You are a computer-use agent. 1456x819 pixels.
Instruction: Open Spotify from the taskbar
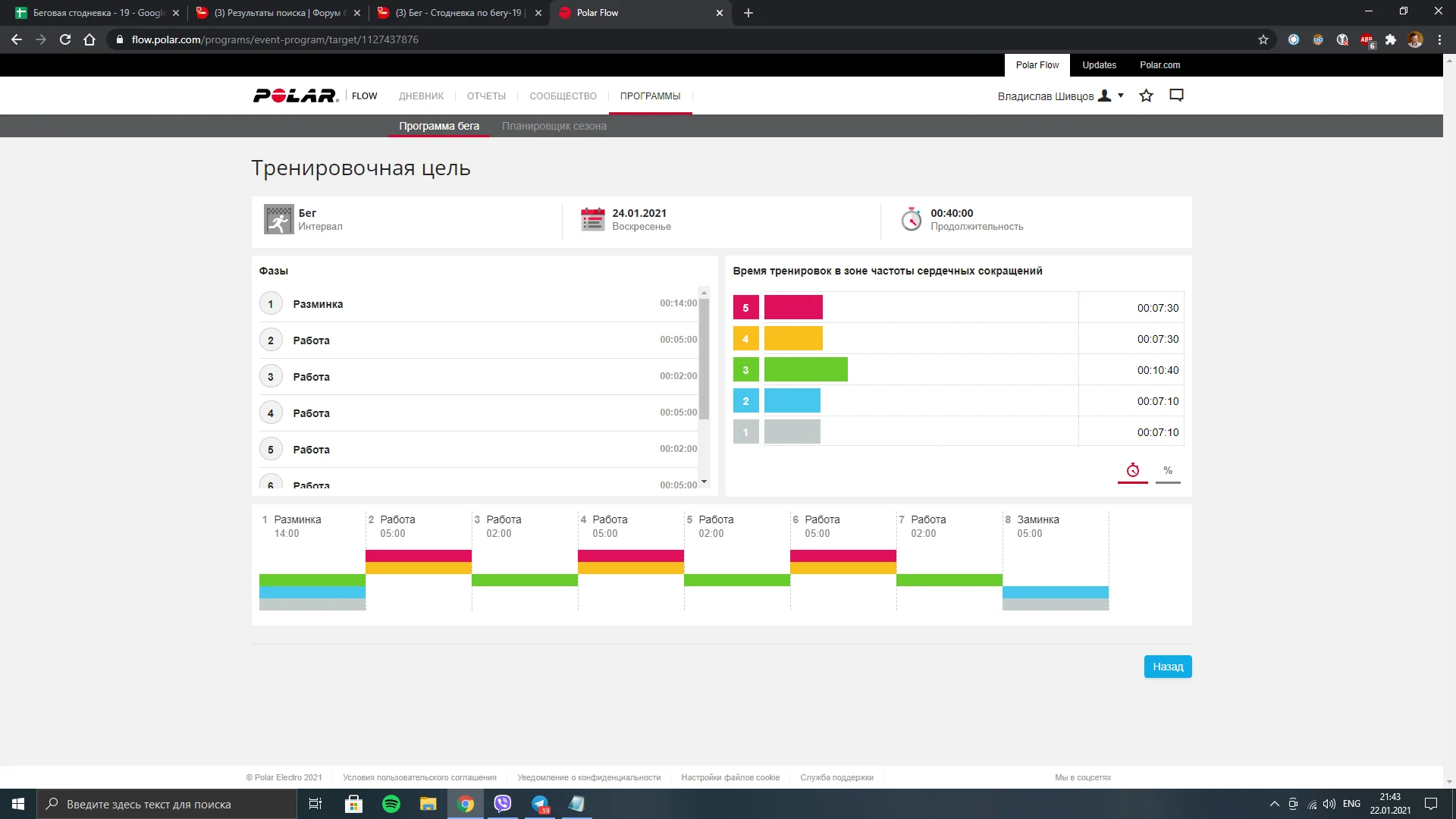tap(391, 804)
